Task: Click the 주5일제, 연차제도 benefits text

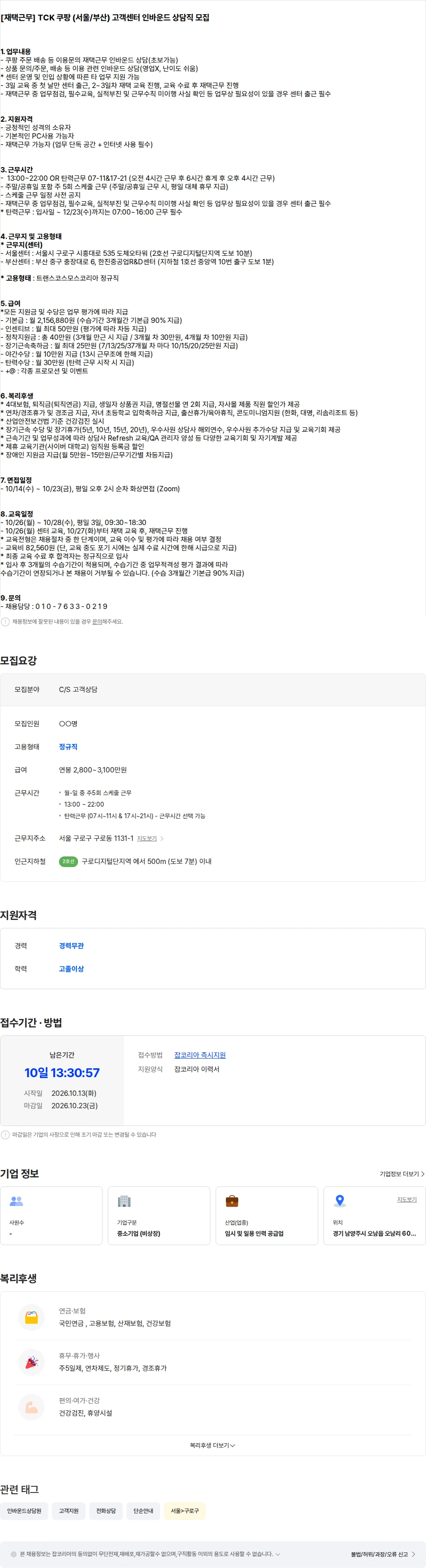Action: tap(112, 1368)
